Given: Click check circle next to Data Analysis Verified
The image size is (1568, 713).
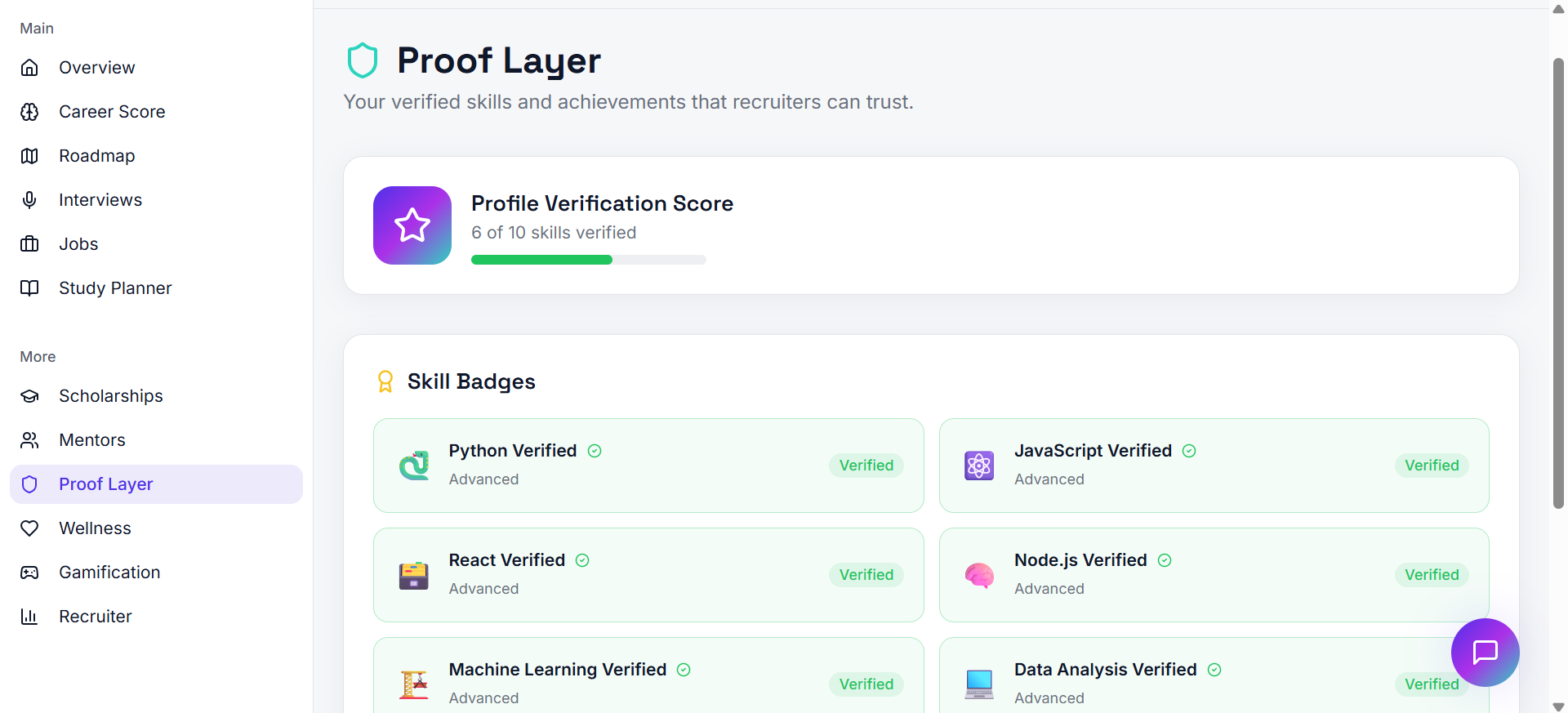Looking at the screenshot, I should tap(1214, 670).
